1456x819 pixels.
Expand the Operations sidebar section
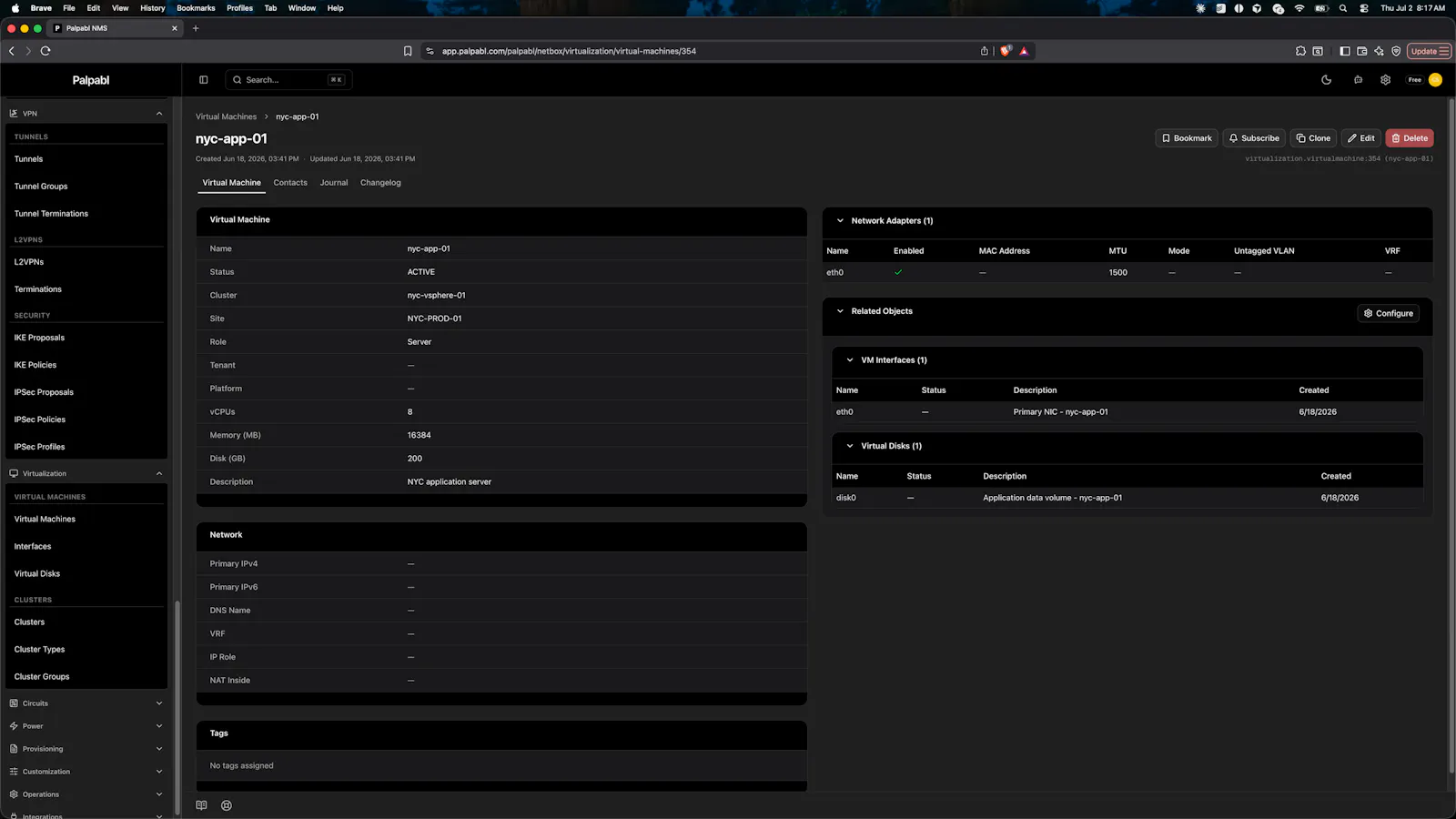coord(159,794)
